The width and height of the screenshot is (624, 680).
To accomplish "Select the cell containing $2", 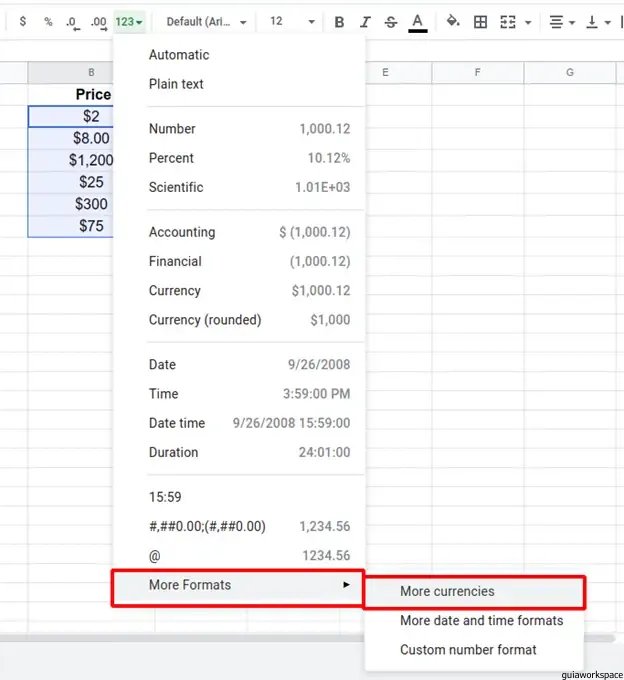I will 71,116.
